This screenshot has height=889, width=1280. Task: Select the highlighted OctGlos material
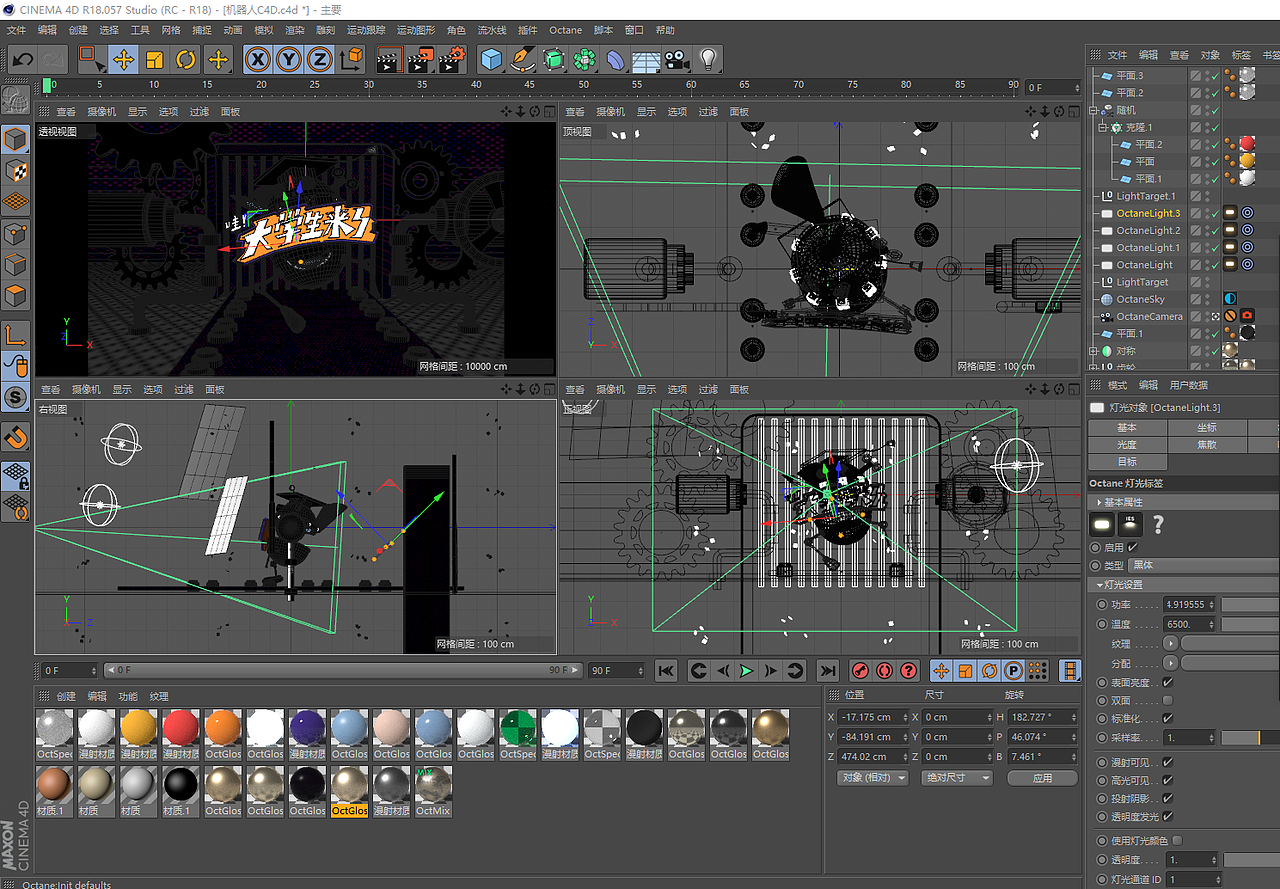point(349,790)
